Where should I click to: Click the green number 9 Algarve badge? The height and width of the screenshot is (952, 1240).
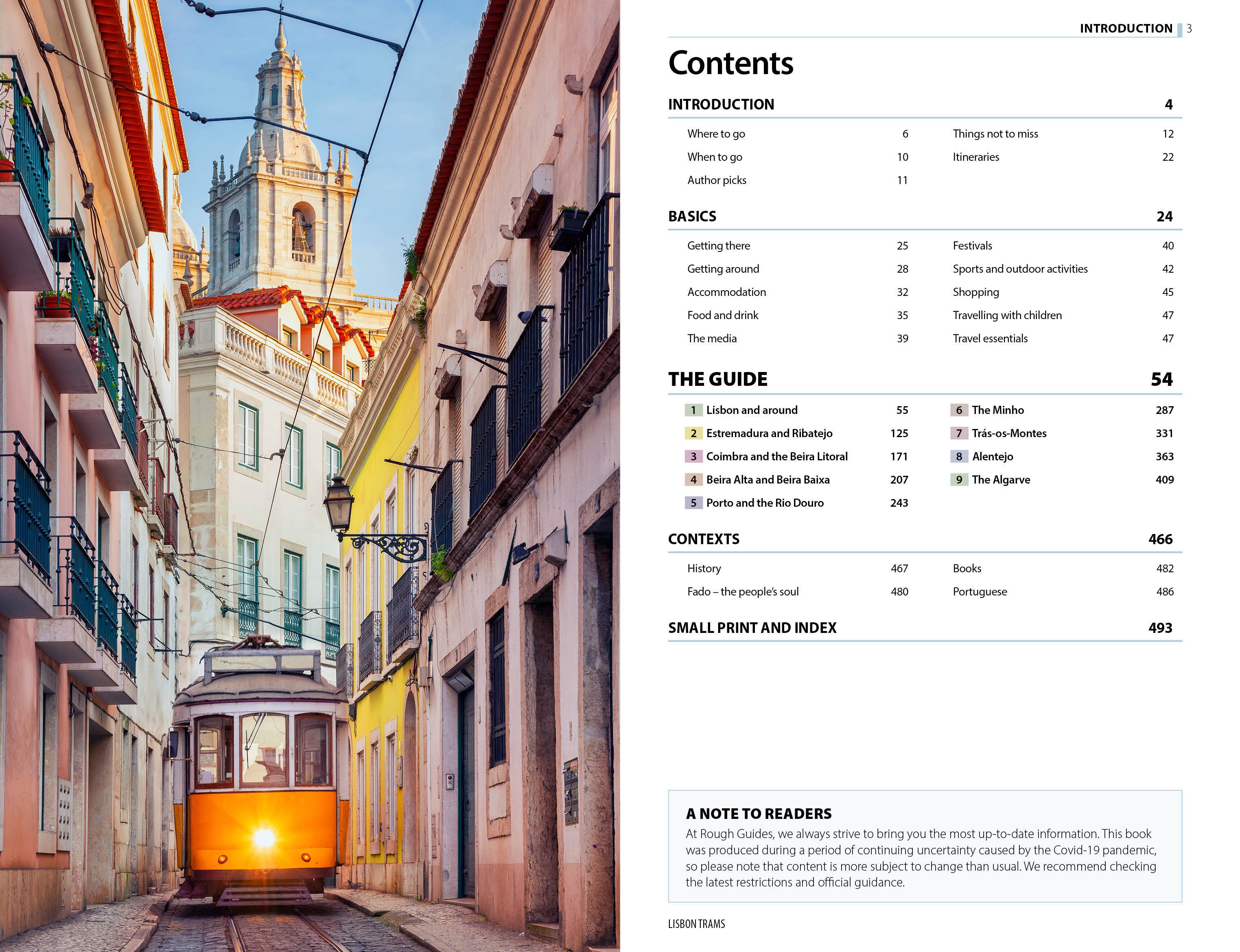958,479
